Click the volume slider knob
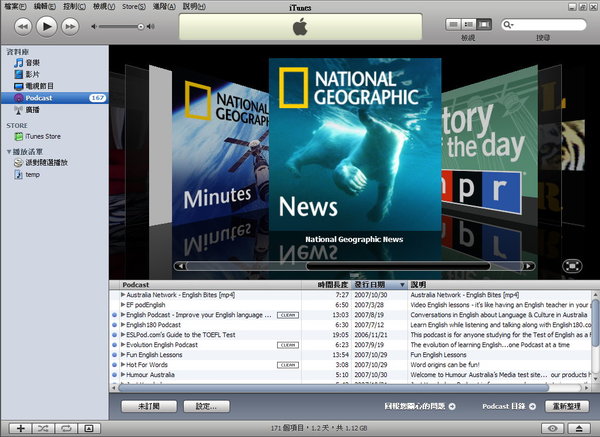The height and width of the screenshot is (437, 600). click(141, 26)
